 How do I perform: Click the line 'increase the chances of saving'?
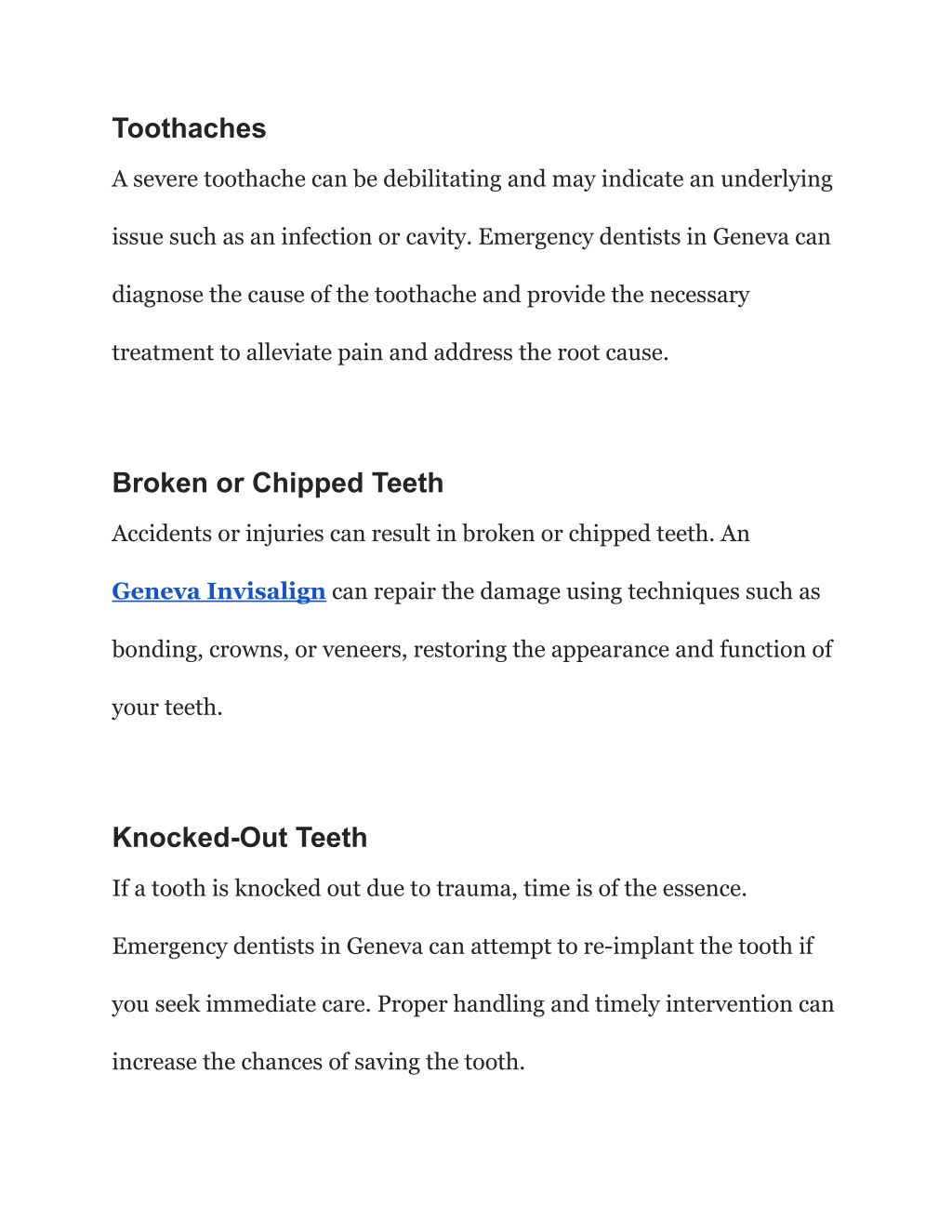point(318,1062)
